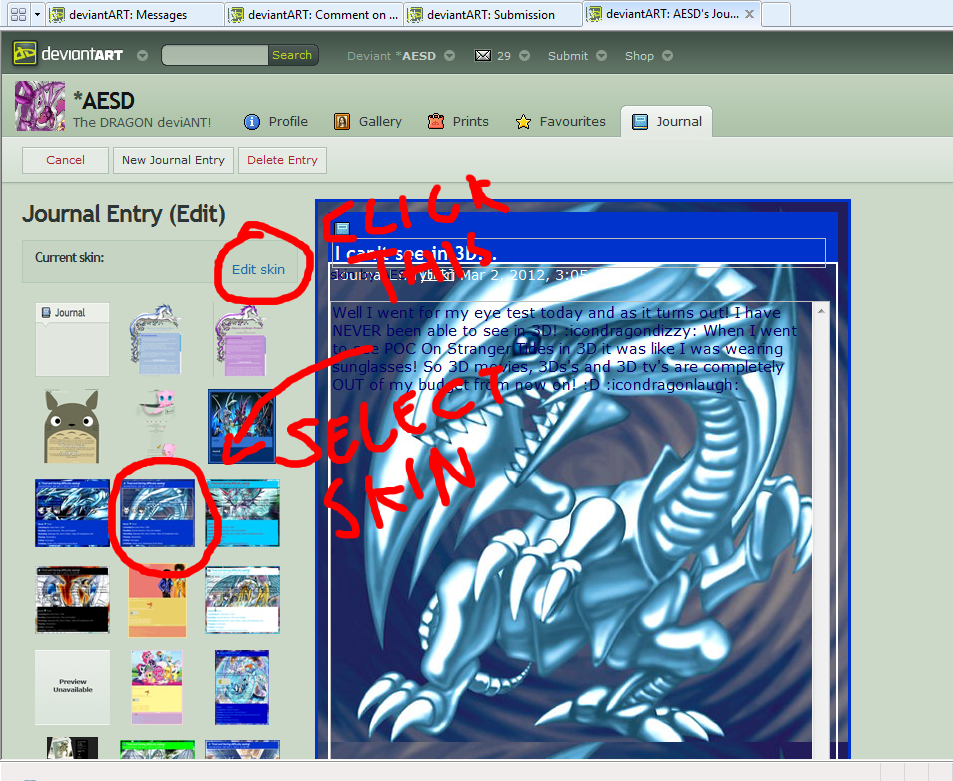Click the Profile info icon
Image resolution: width=953 pixels, height=781 pixels.
pos(252,122)
